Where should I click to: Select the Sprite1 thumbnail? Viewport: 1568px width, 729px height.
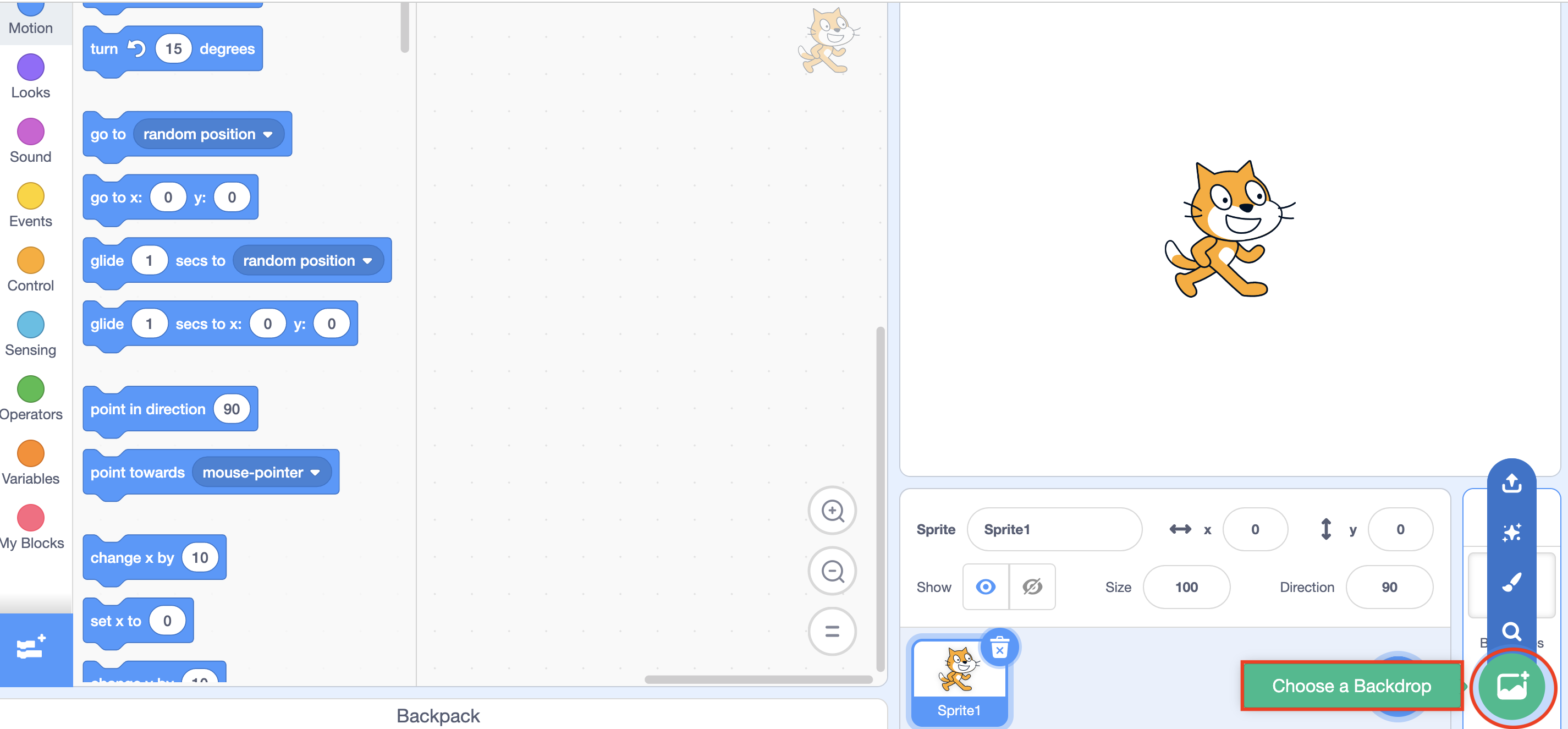(x=959, y=680)
